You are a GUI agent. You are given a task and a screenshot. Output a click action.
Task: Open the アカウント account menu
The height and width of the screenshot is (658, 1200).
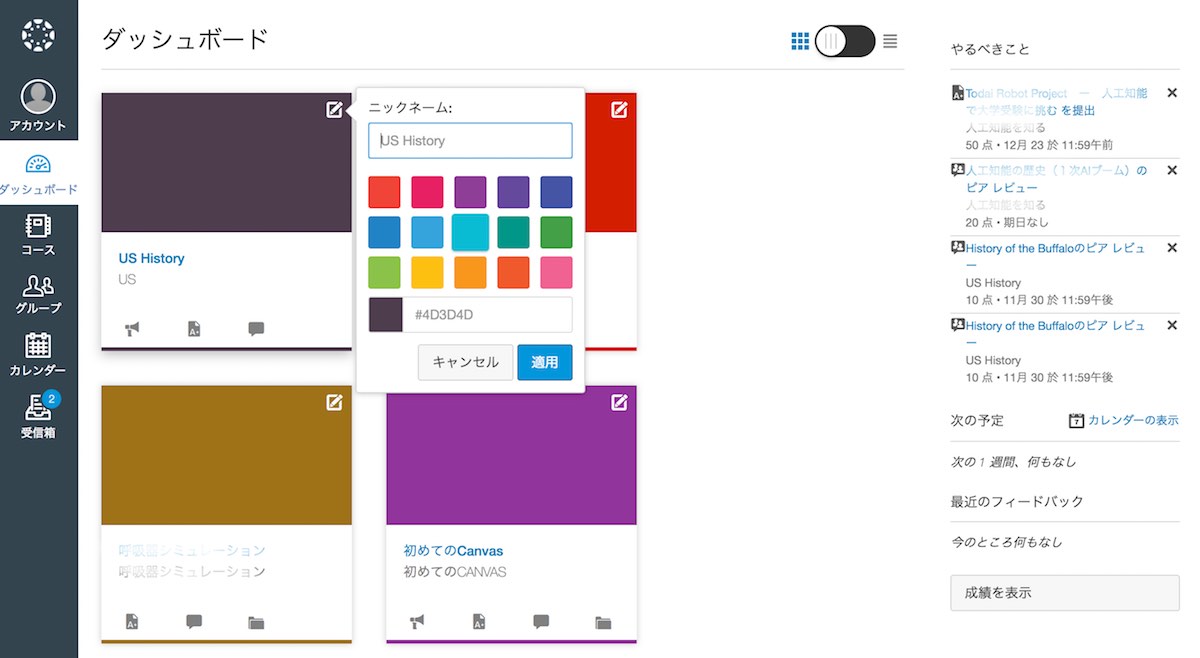38,106
